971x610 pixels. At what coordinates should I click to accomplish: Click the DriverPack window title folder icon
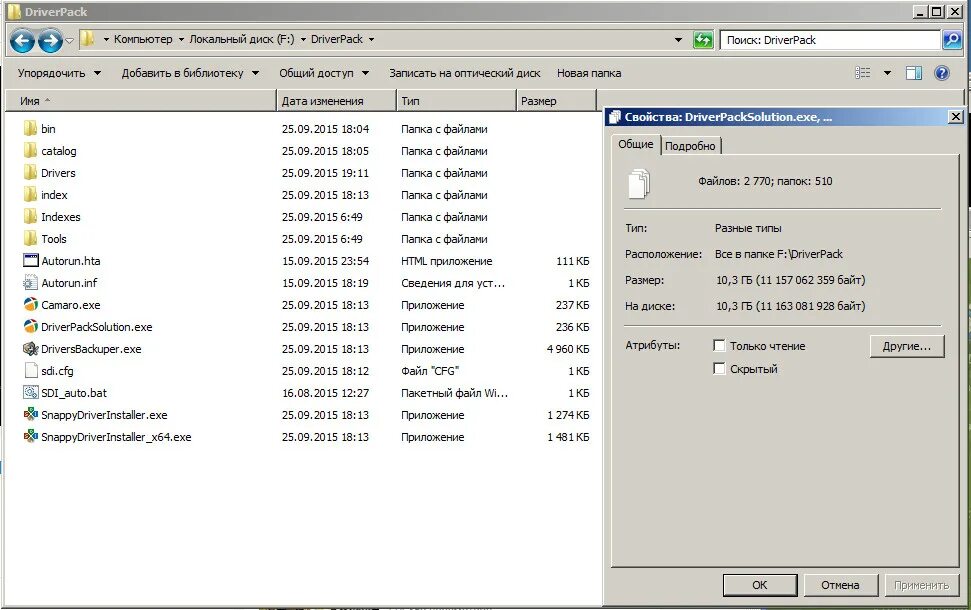(x=14, y=11)
